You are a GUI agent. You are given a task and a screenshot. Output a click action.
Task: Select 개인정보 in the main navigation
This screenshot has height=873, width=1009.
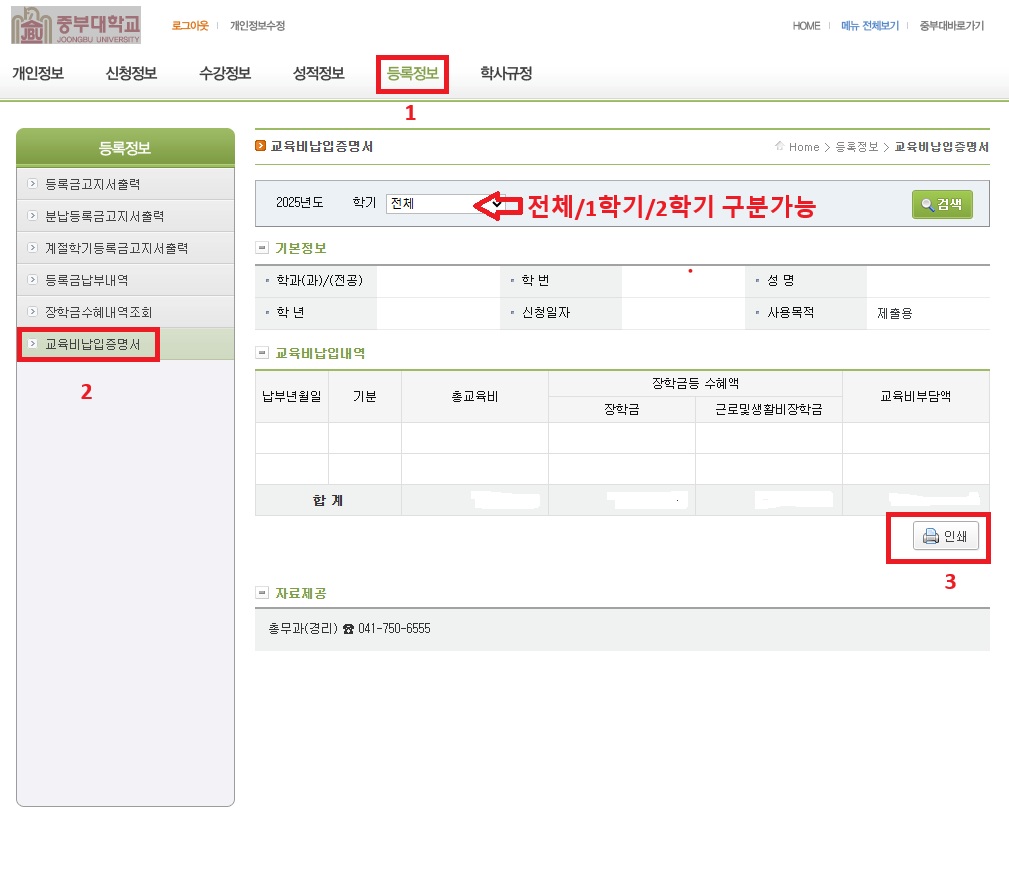38,73
